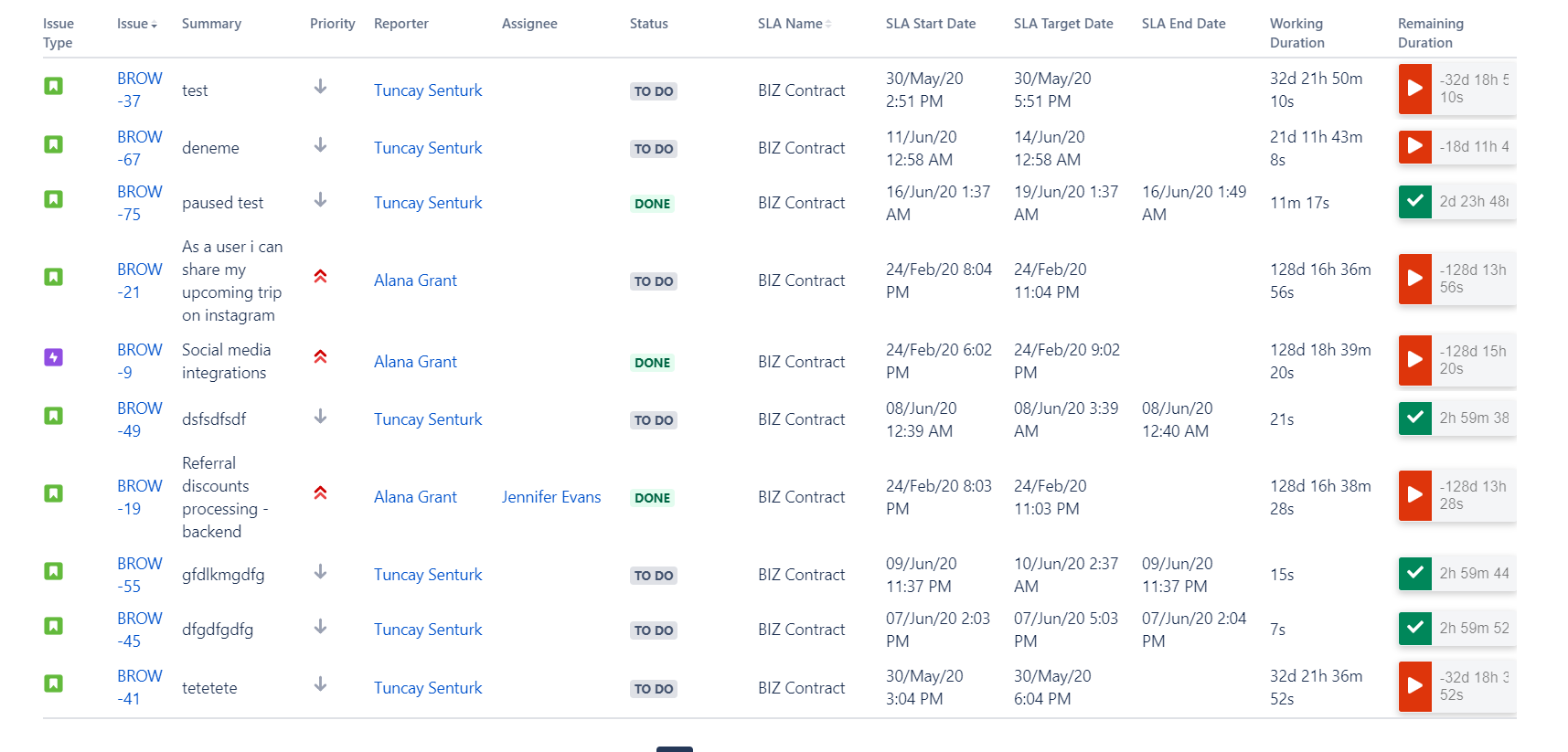Viewport: 1568px width, 752px height.
Task: Click the purple lightning issue icon of BROW-9
Action: [53, 356]
